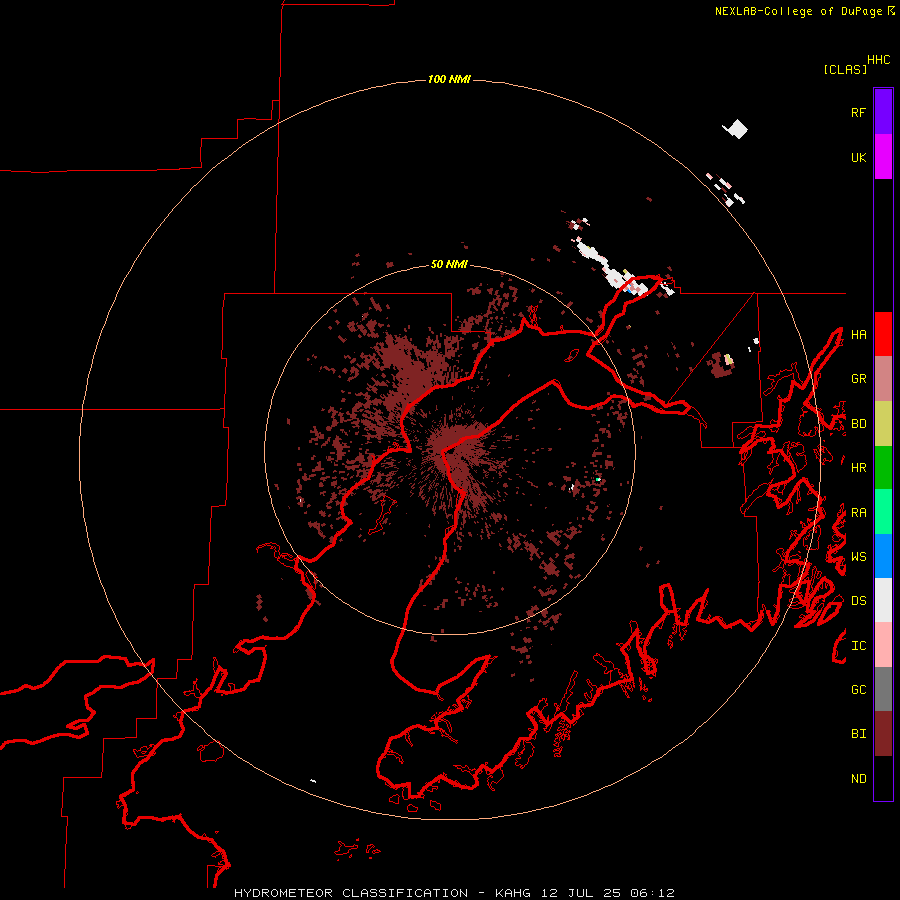Screen dimensions: 900x900
Task: Click the HA legend label
Action: (x=858, y=334)
